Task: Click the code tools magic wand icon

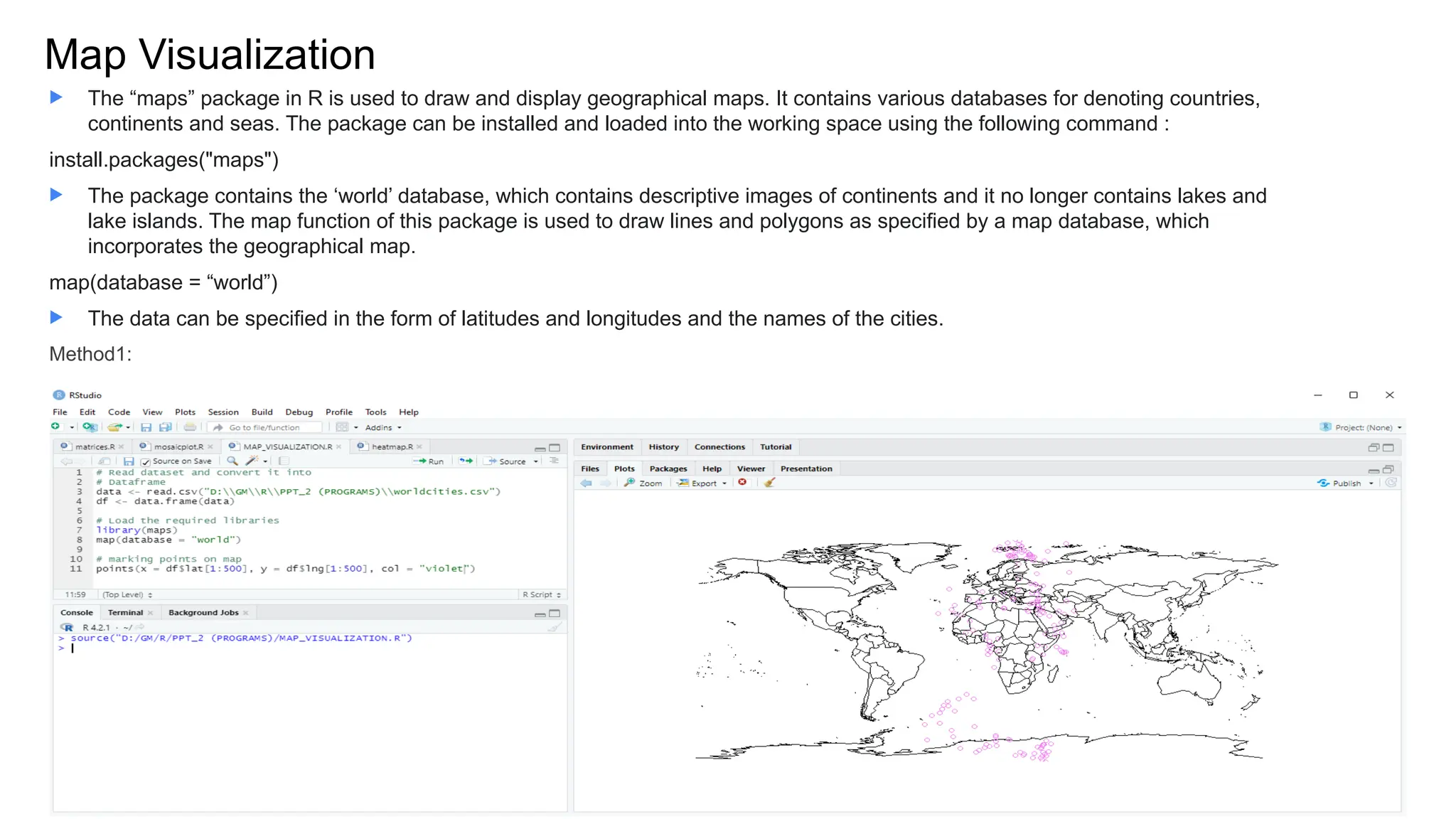Action: (x=252, y=461)
